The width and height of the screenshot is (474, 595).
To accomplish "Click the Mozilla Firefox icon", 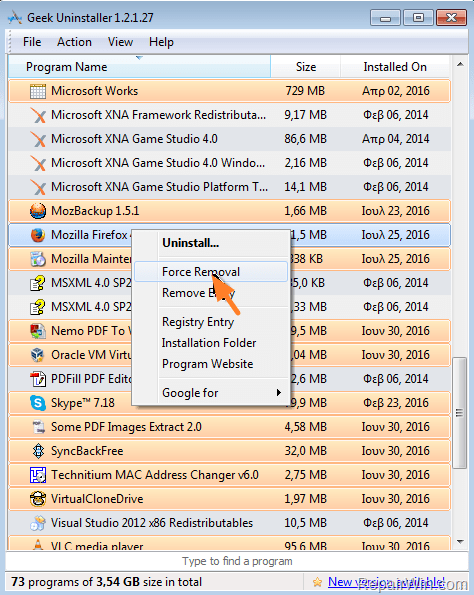I will 38,235.
